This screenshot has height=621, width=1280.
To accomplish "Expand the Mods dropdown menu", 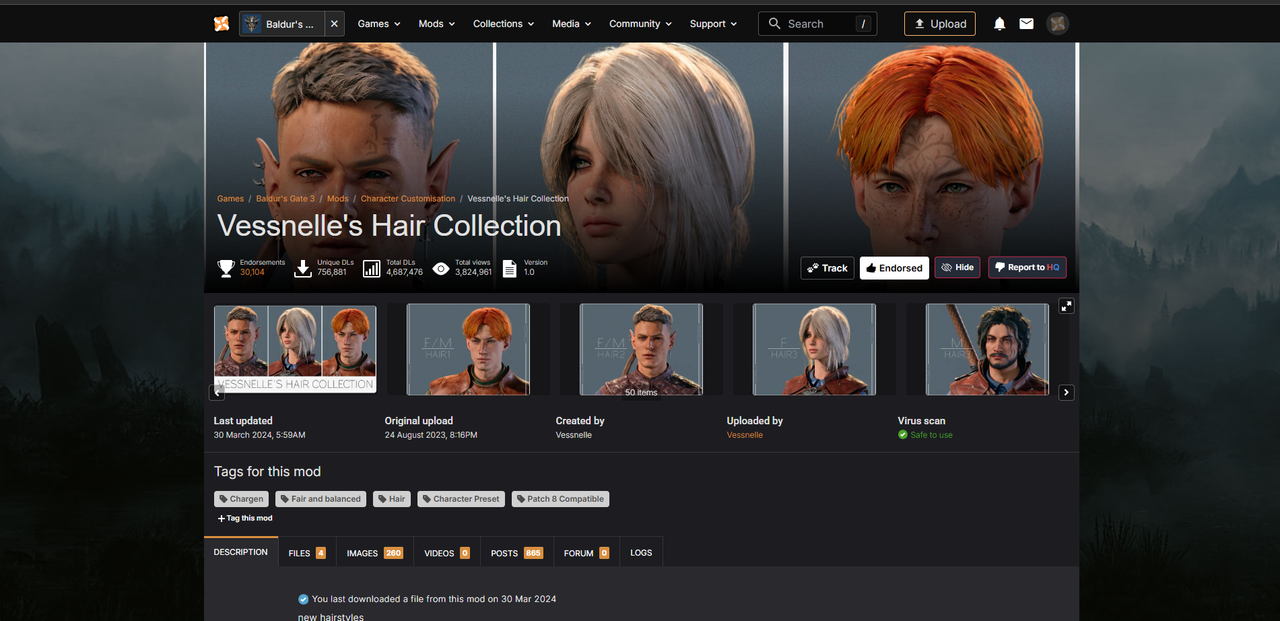I will coord(436,24).
